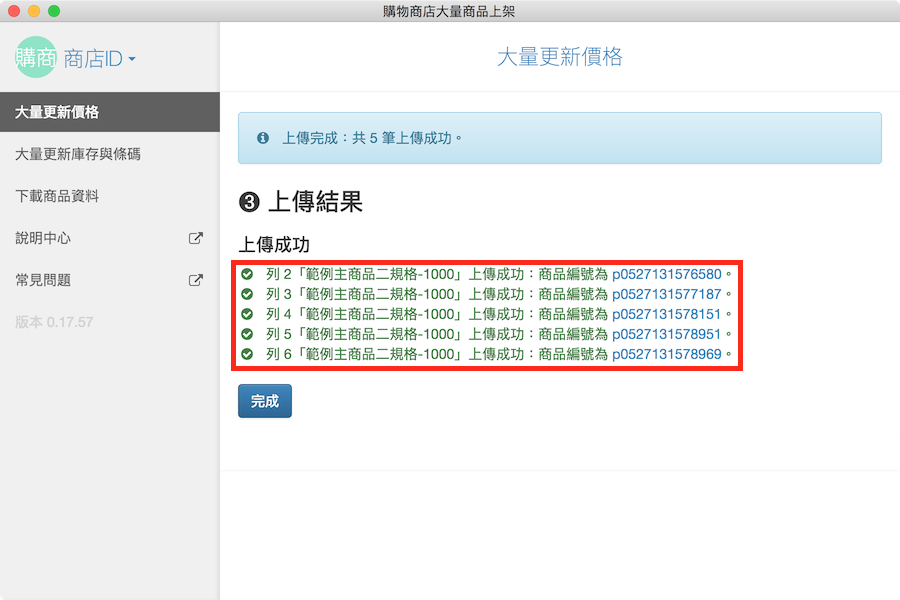Open product link p0527131576580
This screenshot has width=900, height=600.
pos(666,273)
